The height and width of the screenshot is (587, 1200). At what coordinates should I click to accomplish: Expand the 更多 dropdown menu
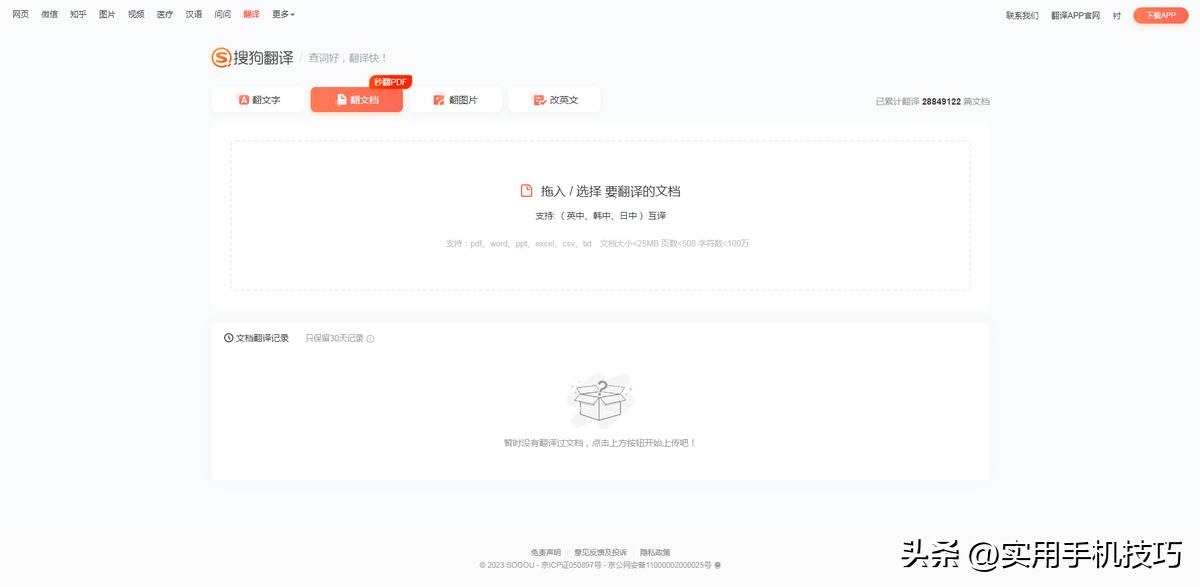pos(283,14)
